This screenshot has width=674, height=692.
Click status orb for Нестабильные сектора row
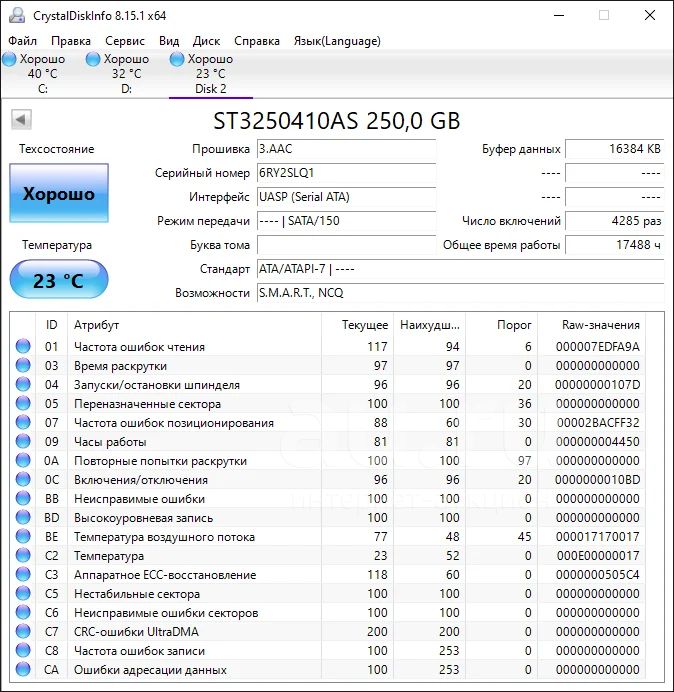point(22,594)
